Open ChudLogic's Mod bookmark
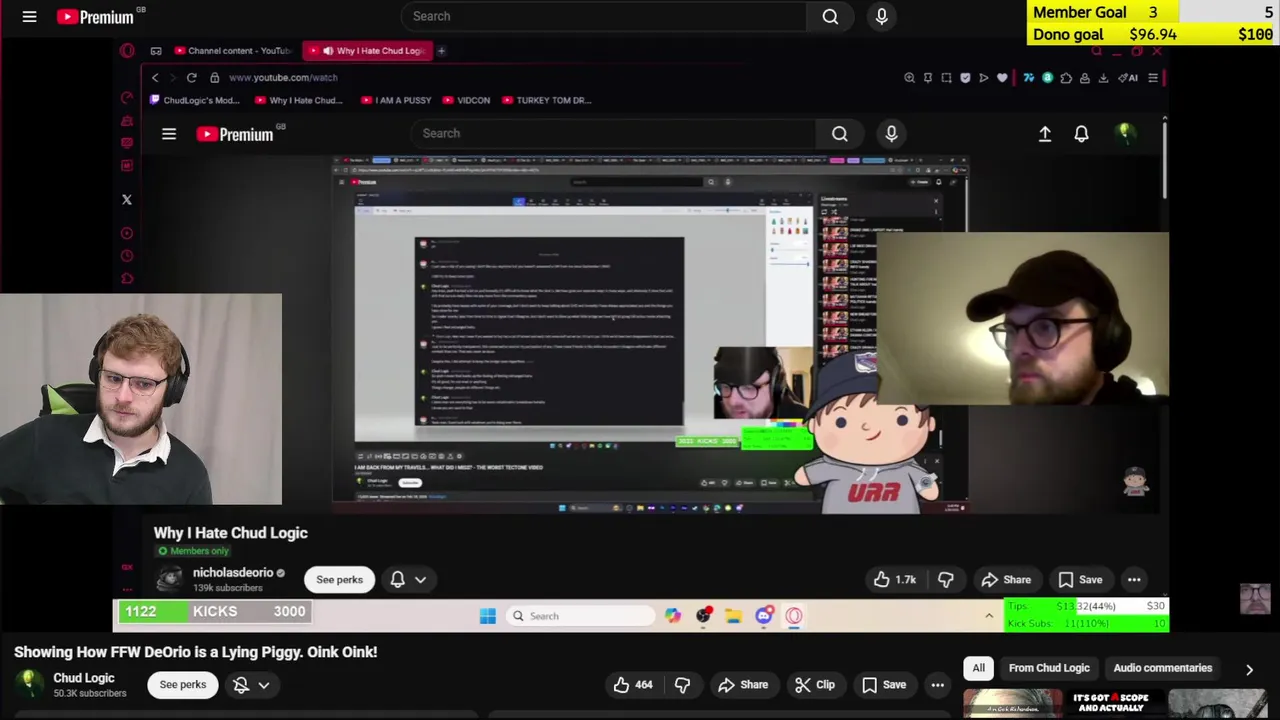Viewport: 1280px width, 720px height. click(x=195, y=100)
